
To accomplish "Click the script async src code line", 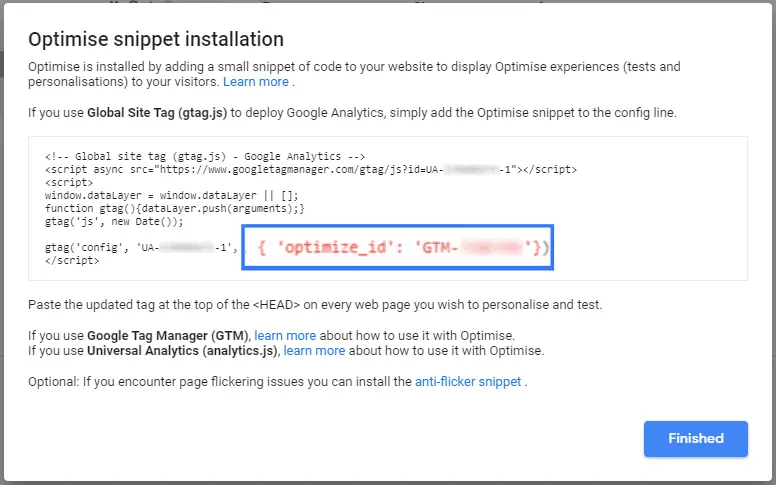I will (x=311, y=170).
